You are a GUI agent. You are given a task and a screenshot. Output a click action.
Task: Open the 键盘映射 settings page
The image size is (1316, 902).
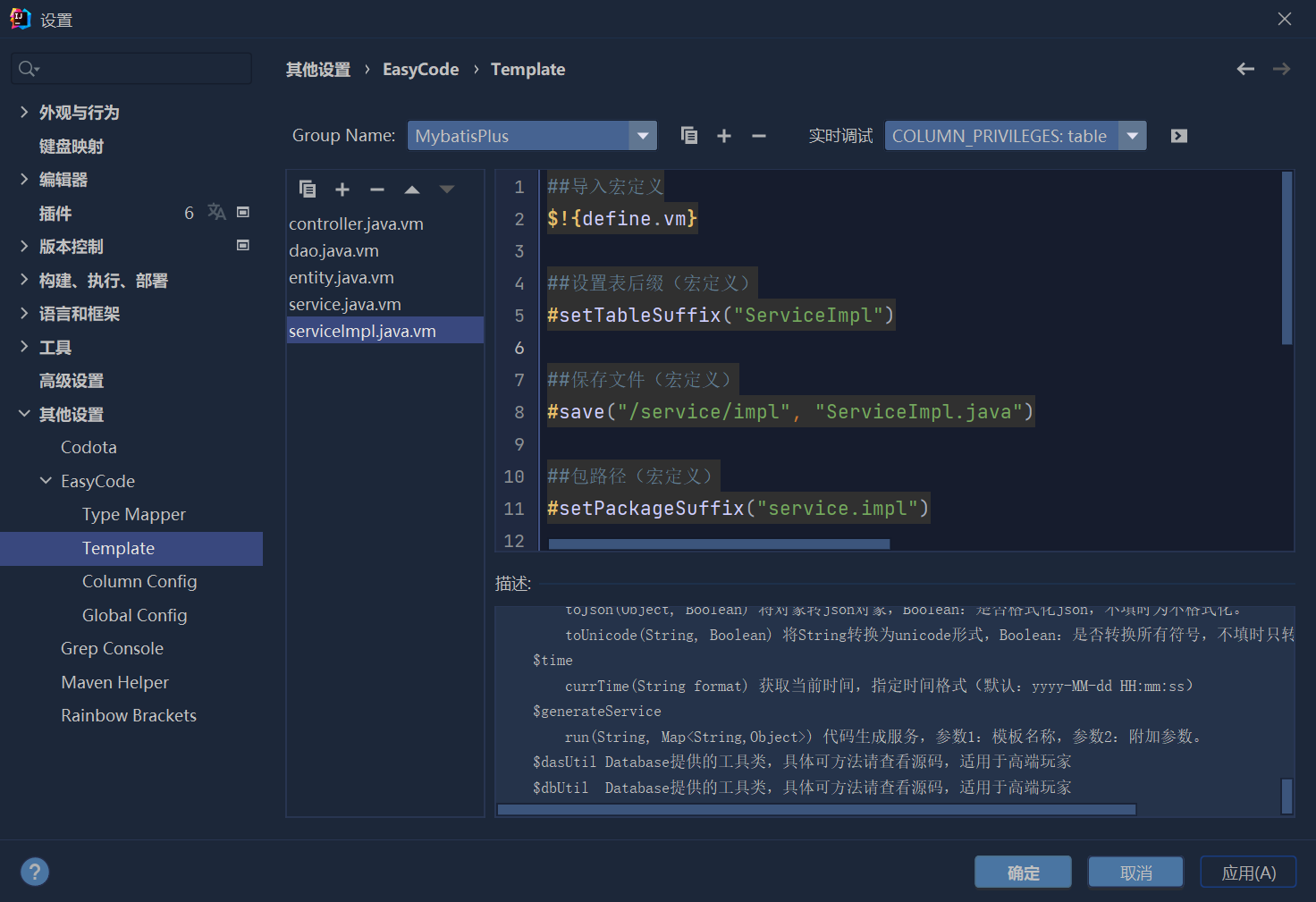pos(72,147)
